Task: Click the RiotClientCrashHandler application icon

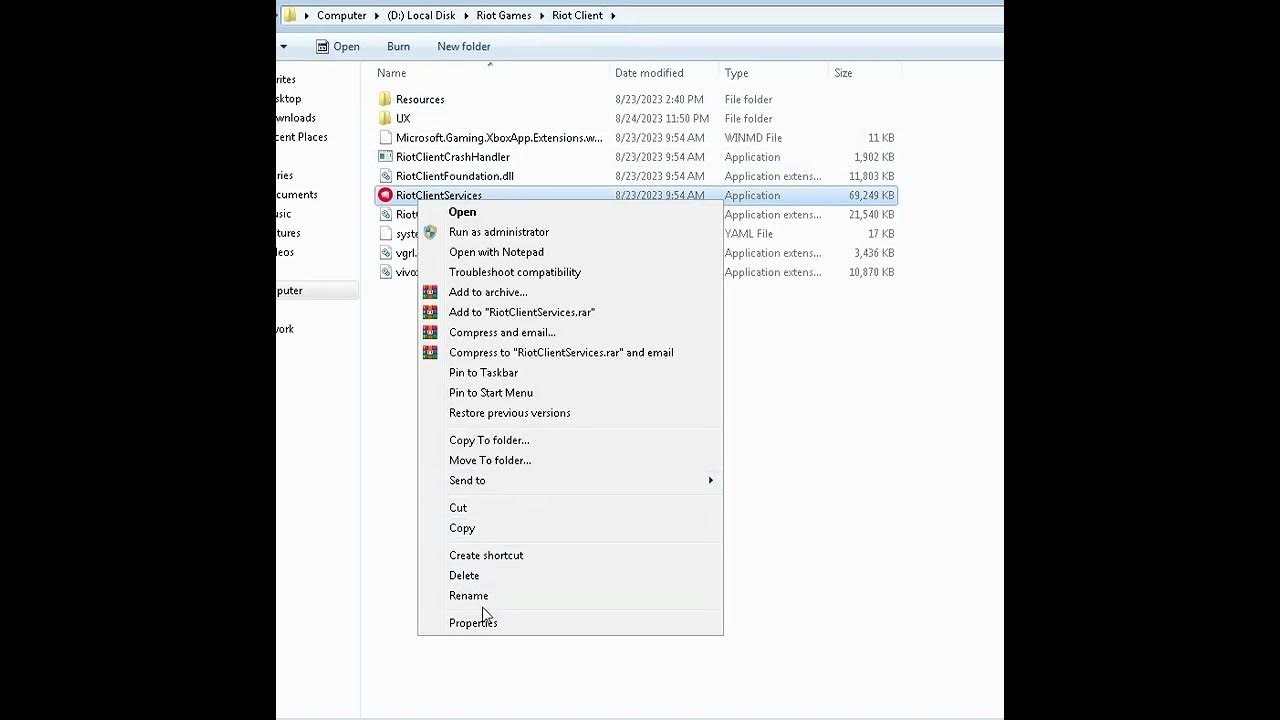Action: click(385, 157)
